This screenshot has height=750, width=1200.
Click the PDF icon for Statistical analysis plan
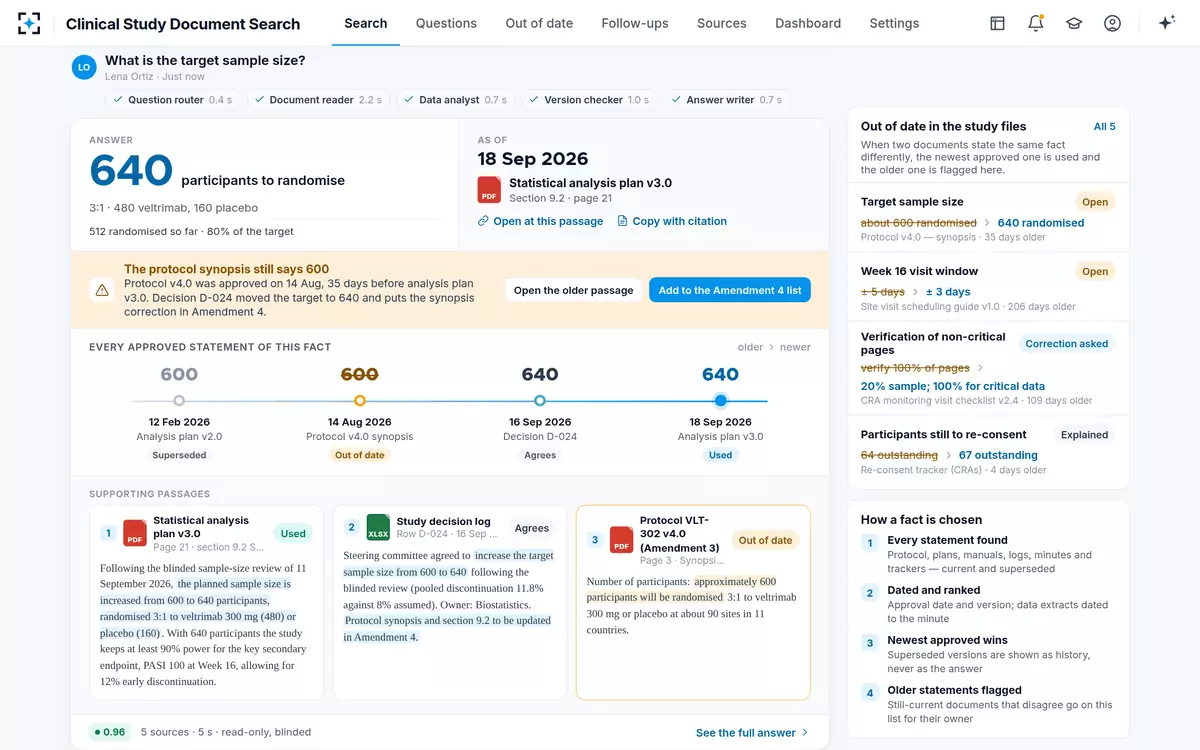click(489, 190)
